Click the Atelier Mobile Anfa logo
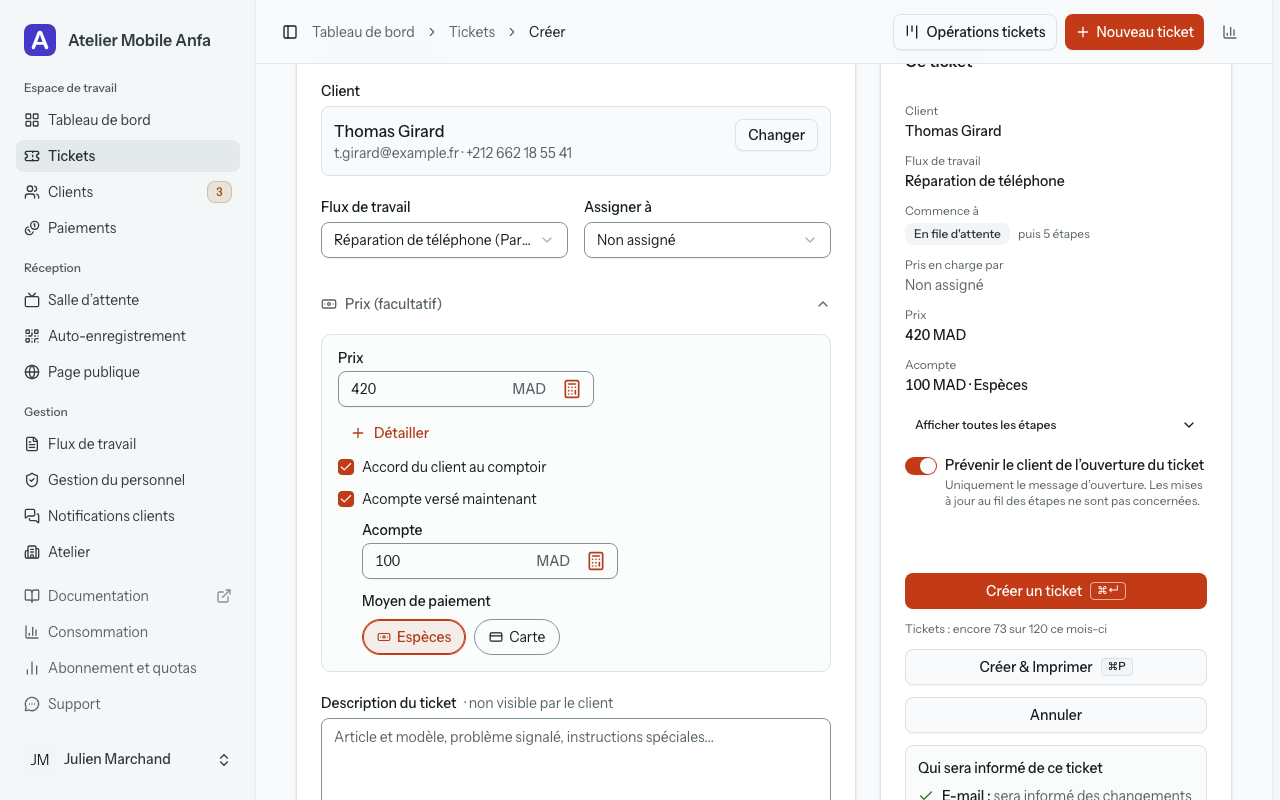 (x=40, y=40)
